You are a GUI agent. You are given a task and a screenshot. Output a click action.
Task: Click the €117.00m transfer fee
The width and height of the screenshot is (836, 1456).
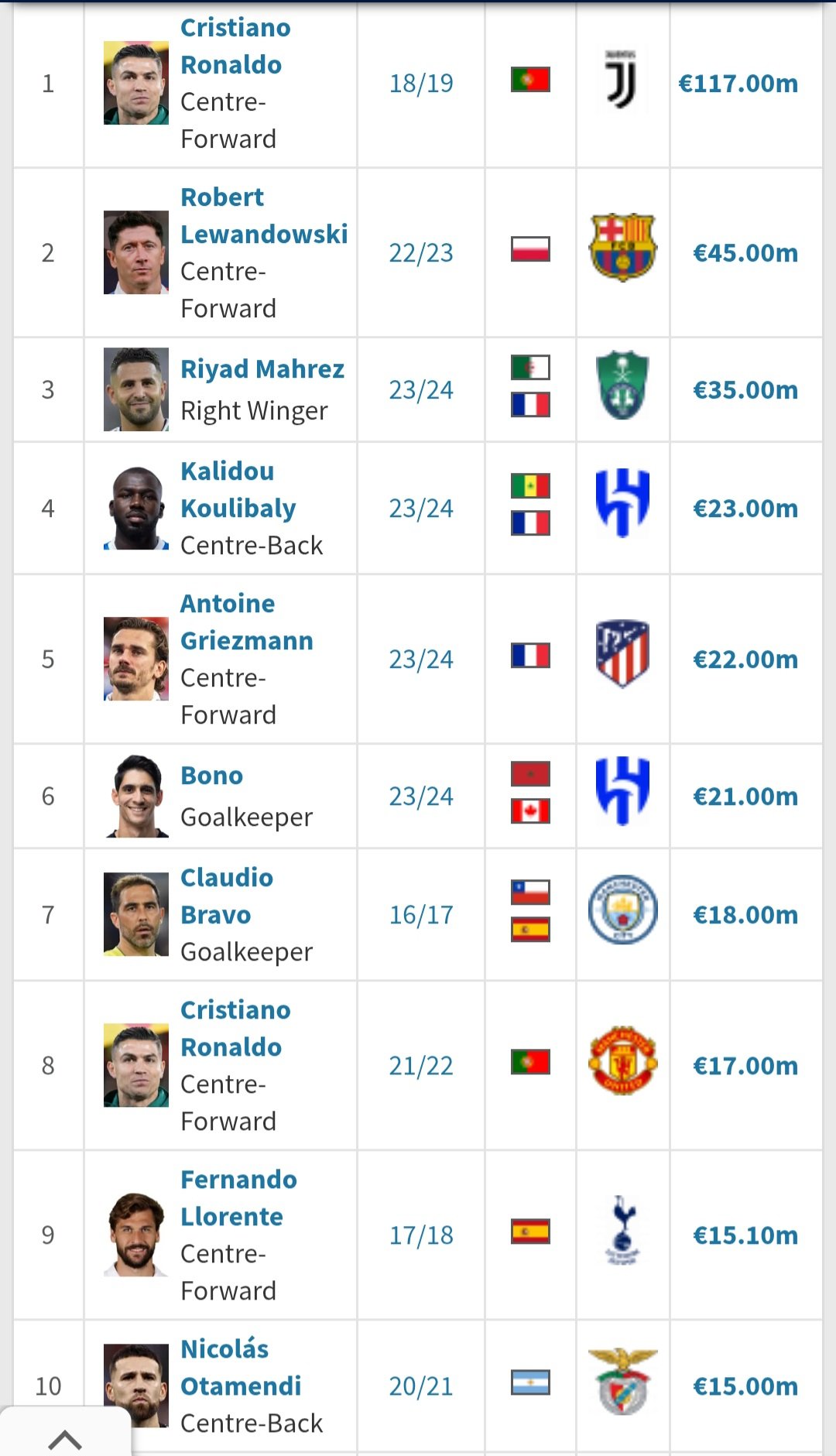tap(738, 84)
